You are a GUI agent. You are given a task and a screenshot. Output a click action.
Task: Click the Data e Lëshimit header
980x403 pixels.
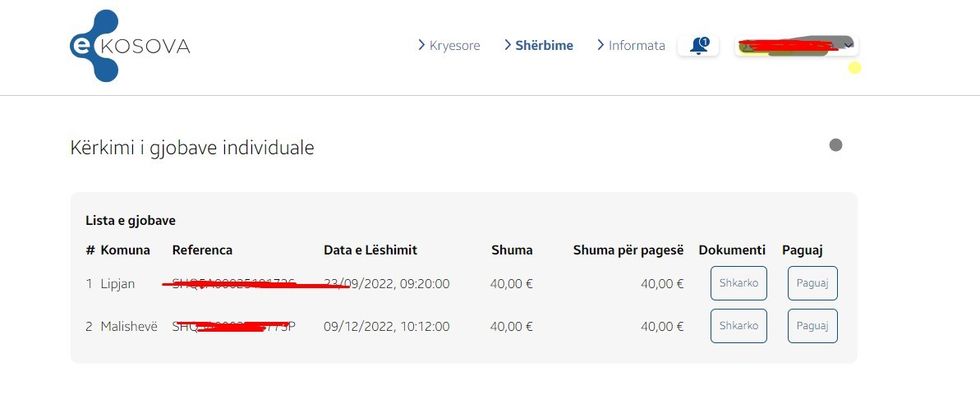pos(370,250)
